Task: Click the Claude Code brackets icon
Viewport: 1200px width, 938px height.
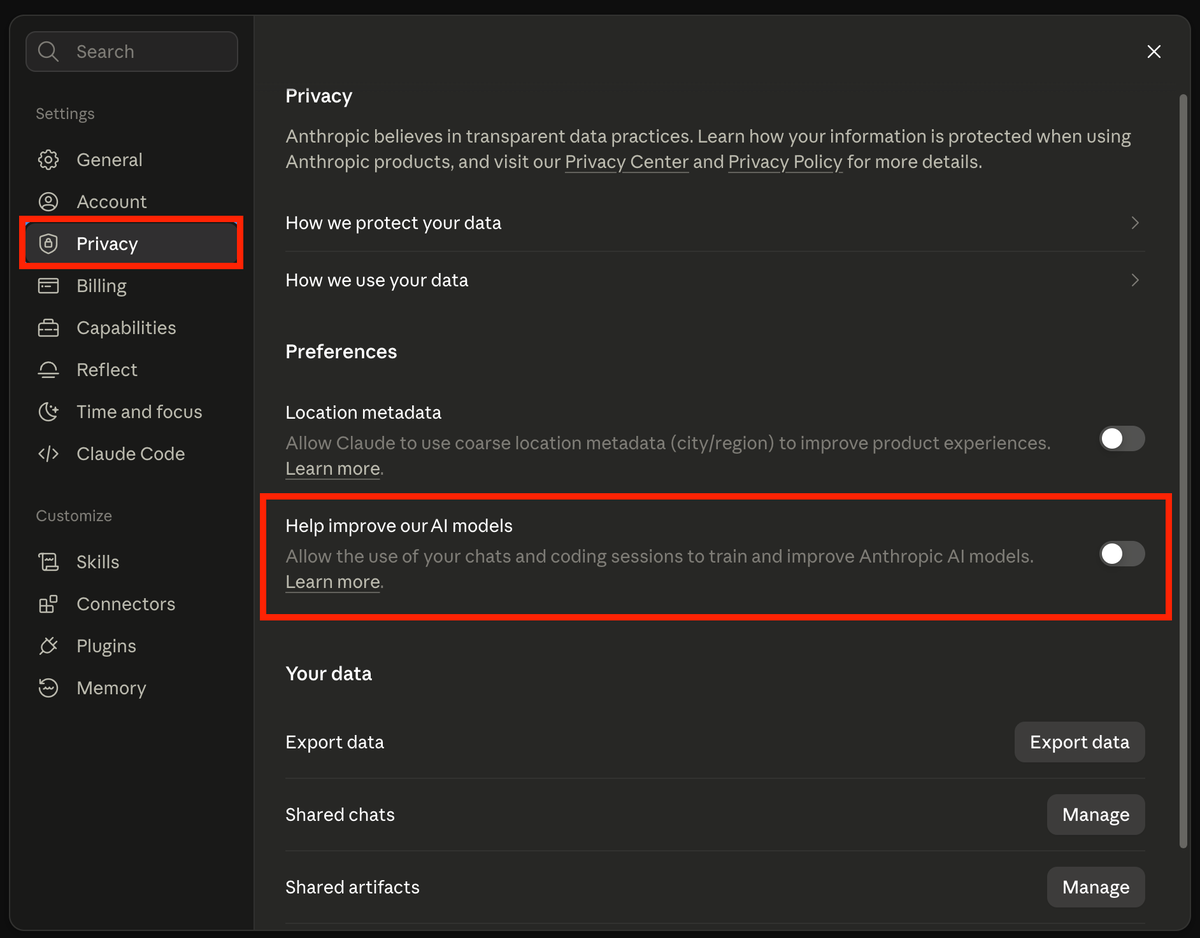Action: pyautogui.click(x=48, y=454)
